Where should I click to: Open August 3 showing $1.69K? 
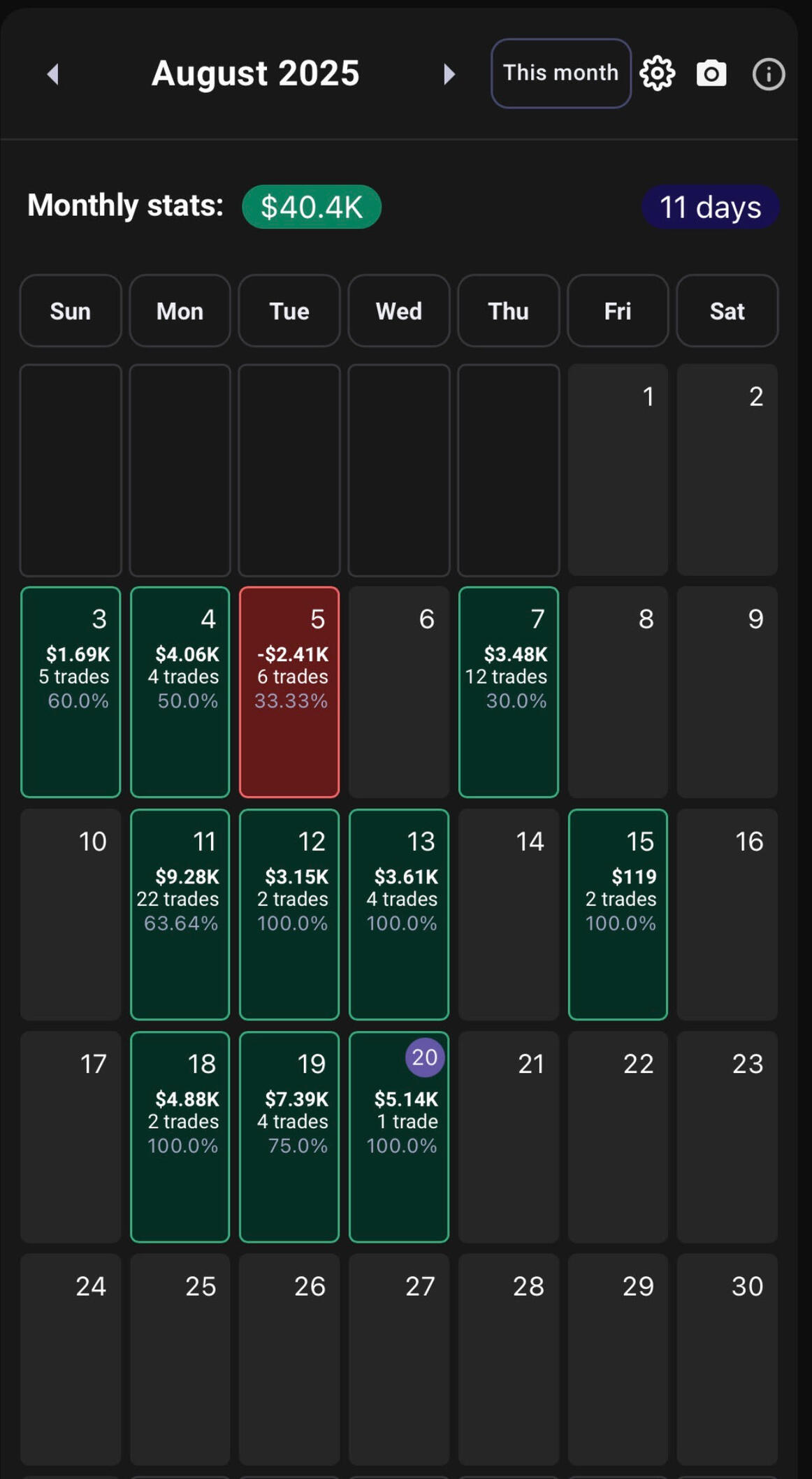pos(71,692)
